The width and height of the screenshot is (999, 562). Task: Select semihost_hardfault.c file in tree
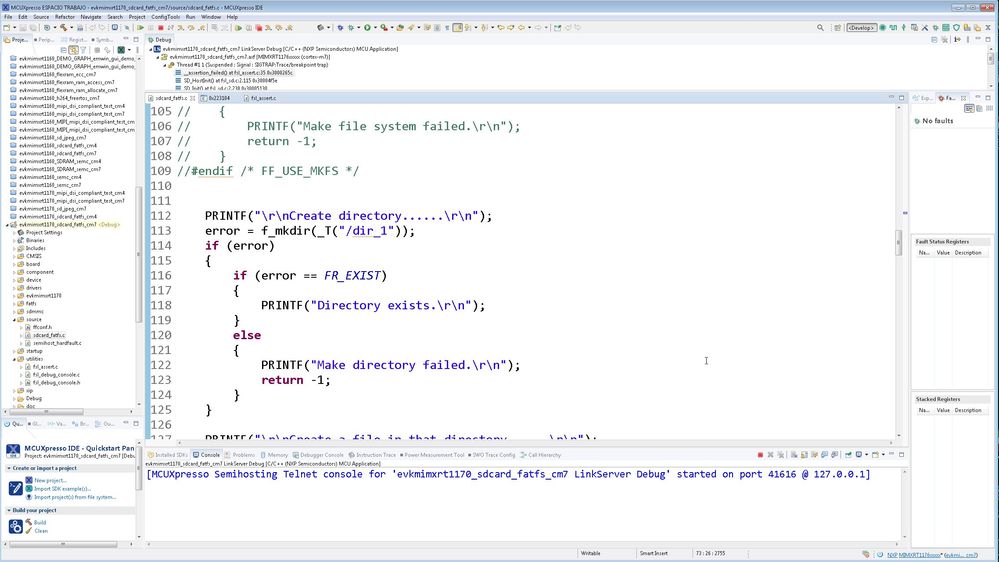[57, 343]
